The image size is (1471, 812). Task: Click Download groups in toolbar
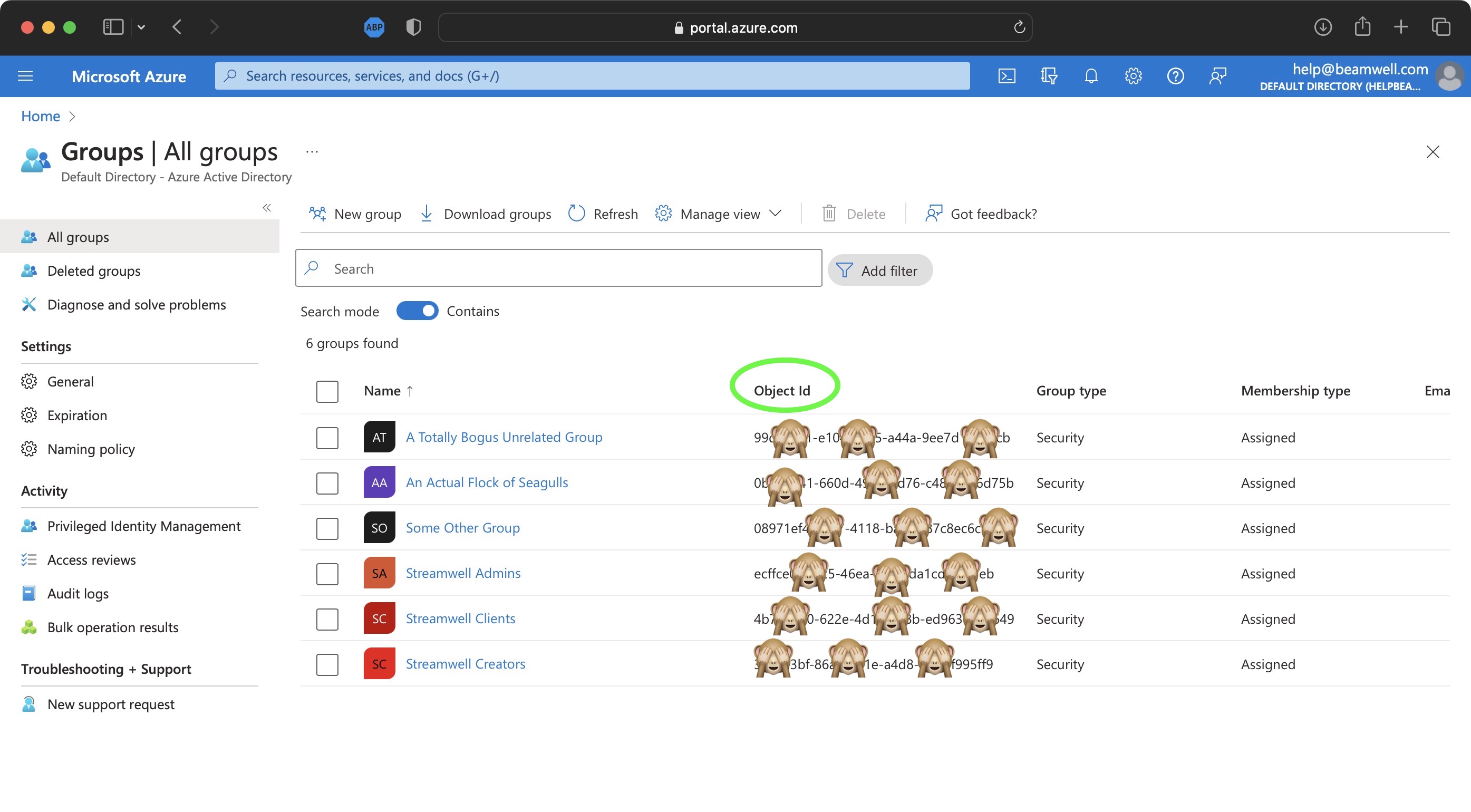(486, 214)
